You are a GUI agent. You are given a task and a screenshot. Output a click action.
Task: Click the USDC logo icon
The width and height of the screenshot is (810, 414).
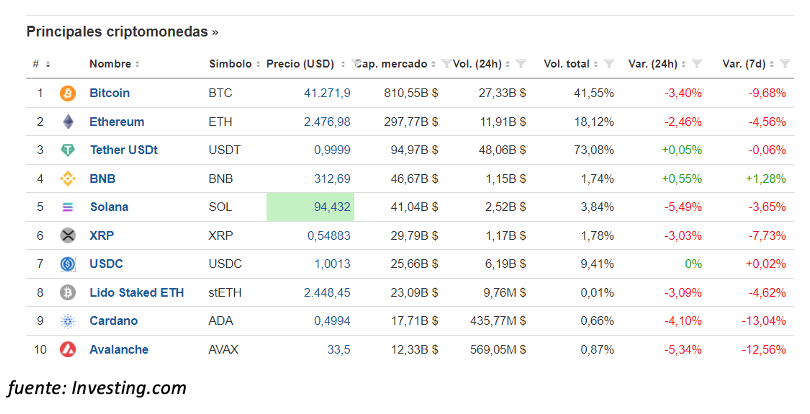click(68, 264)
